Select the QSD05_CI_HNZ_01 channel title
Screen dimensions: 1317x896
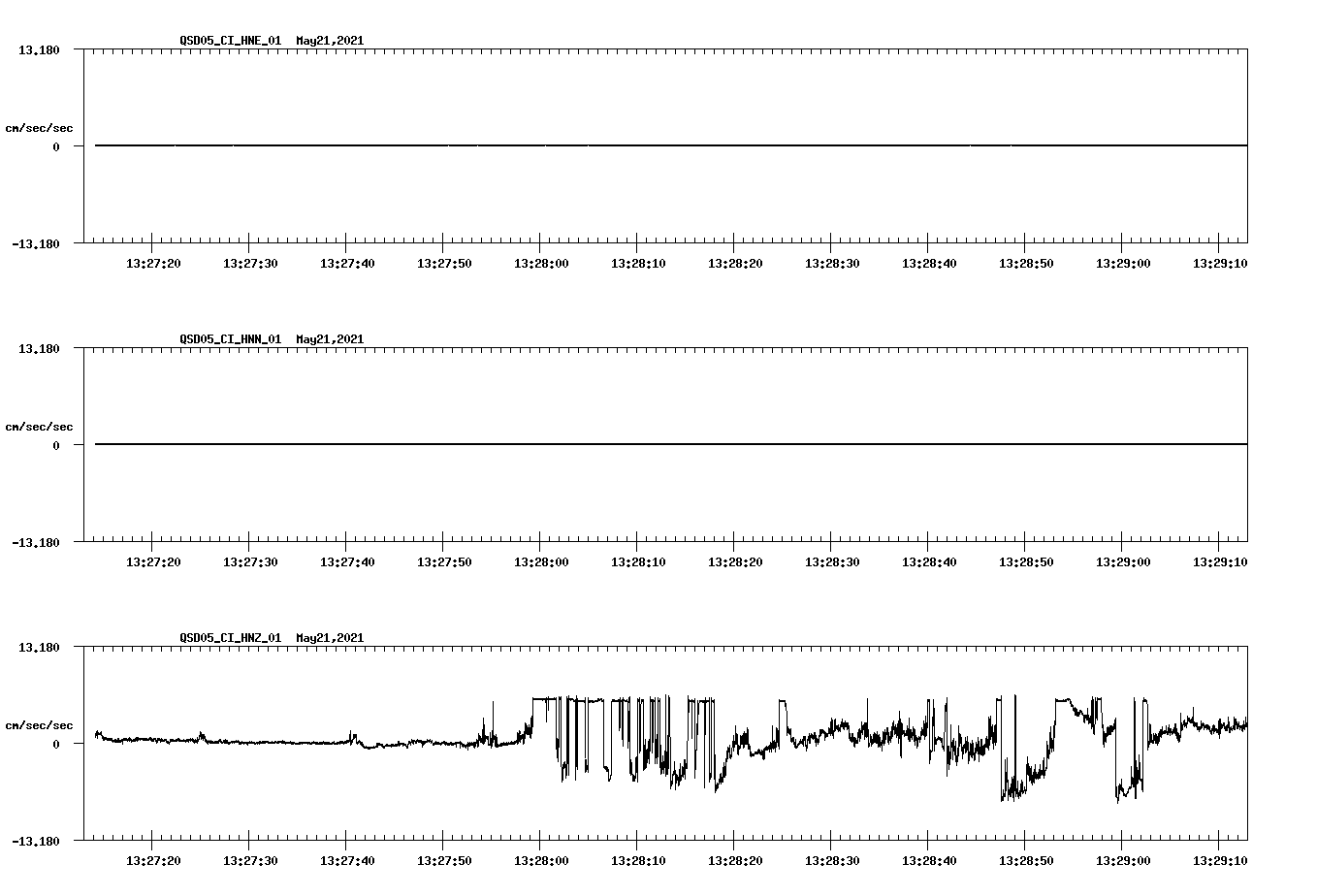[230, 638]
